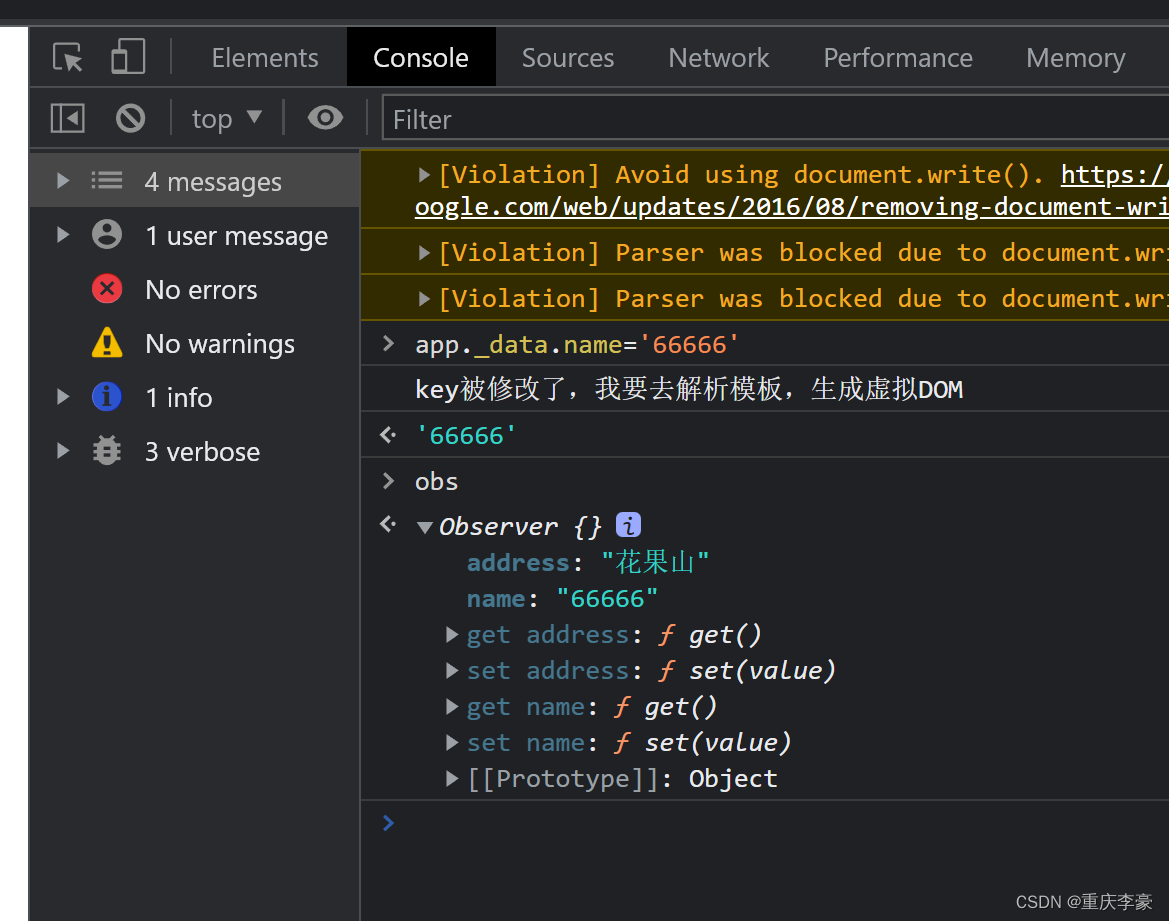Expand the first Parser was blocked violation
The image size is (1169, 921).
(424, 253)
